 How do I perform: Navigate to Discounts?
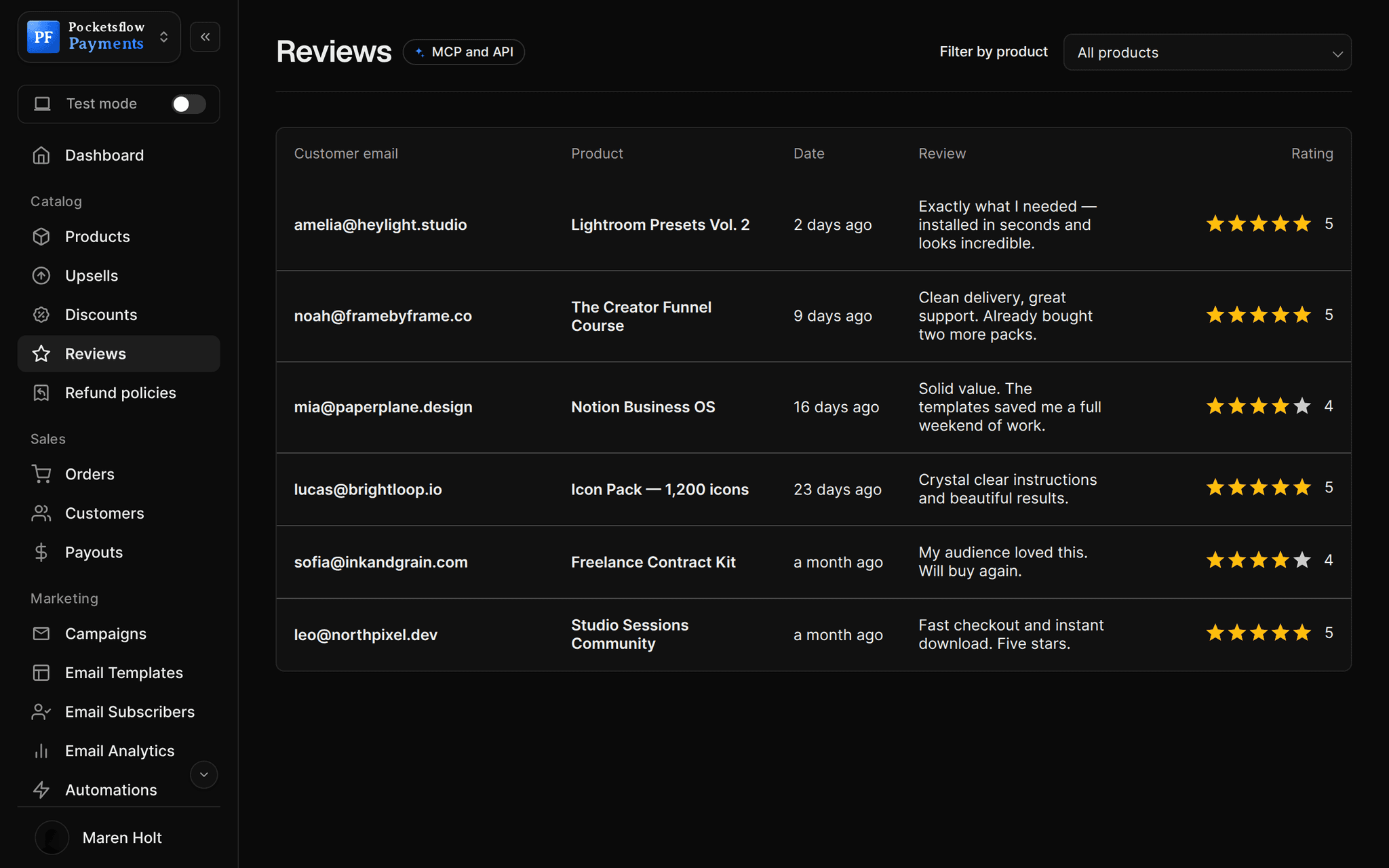coord(119,315)
